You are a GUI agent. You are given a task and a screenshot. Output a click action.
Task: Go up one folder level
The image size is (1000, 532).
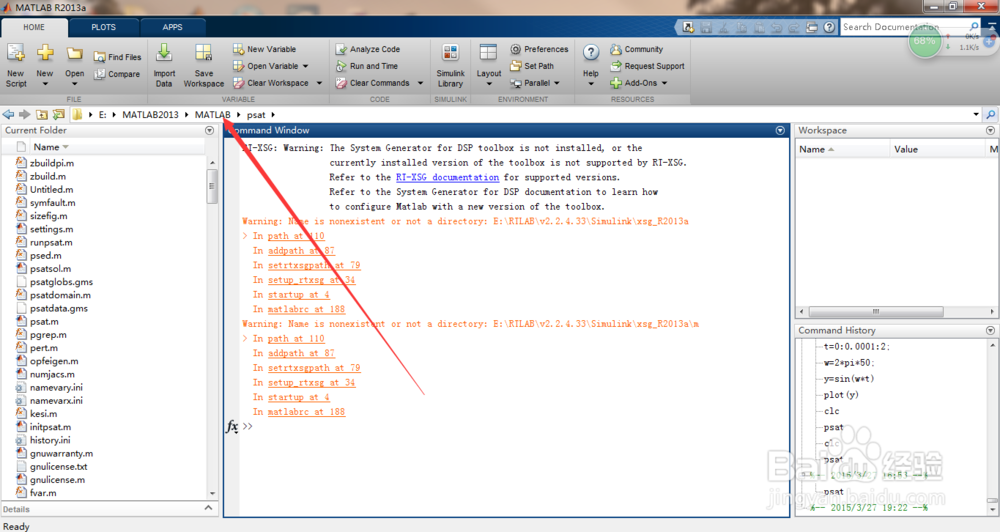point(41,114)
